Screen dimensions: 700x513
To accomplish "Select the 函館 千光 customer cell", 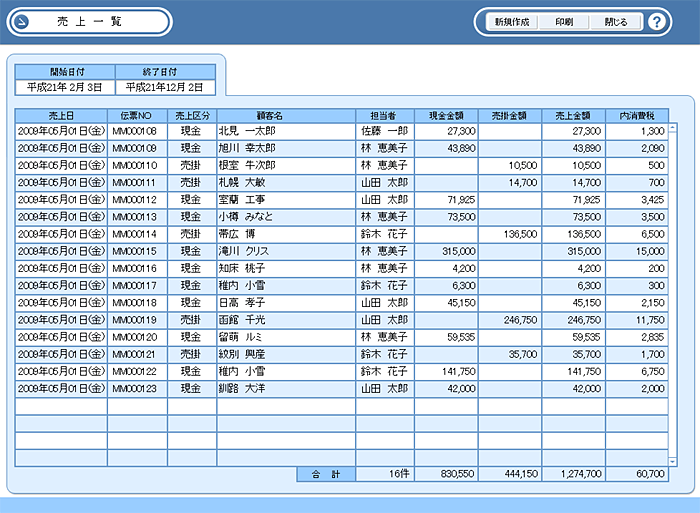I will (285, 320).
